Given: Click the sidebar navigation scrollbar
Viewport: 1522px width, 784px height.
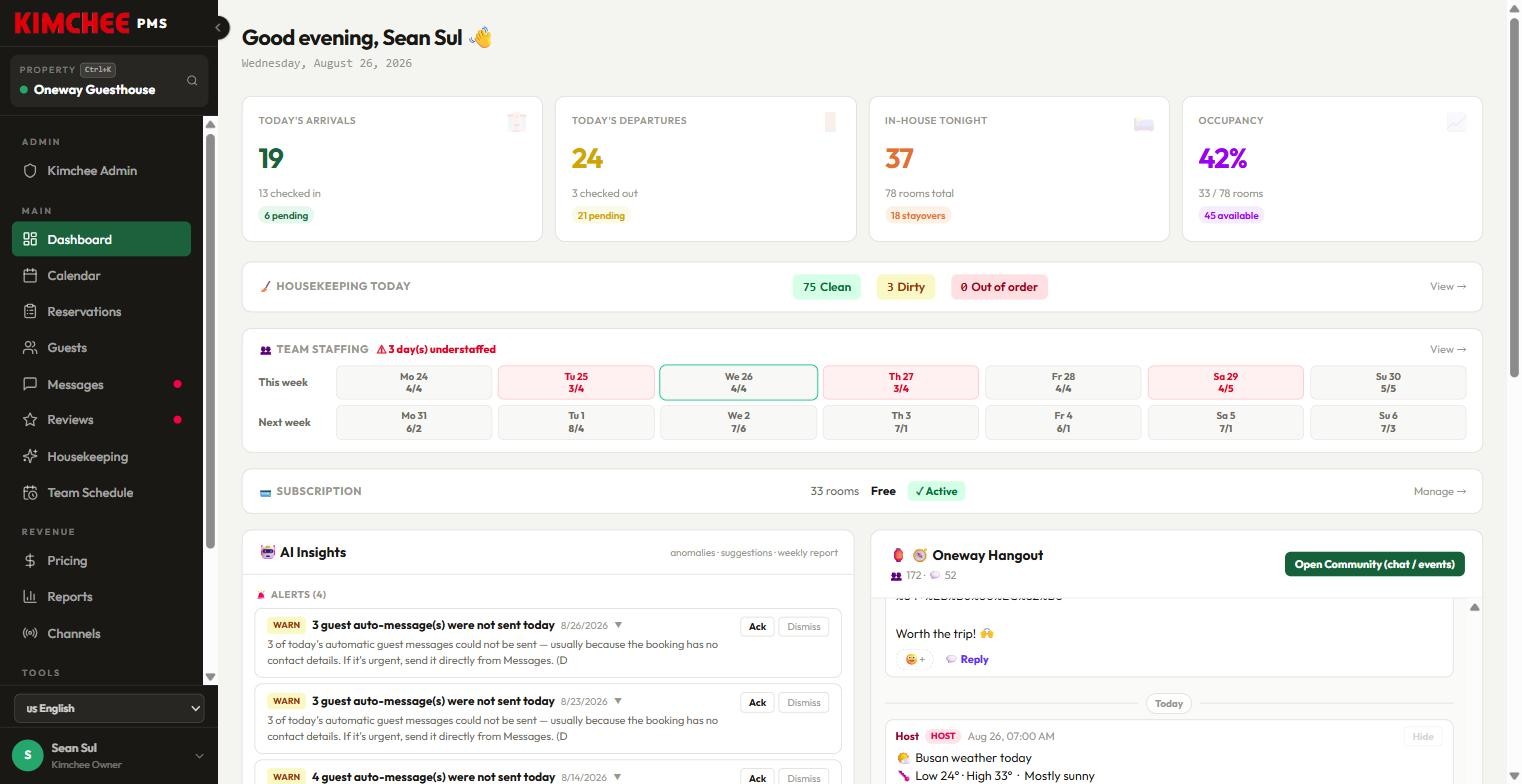Looking at the screenshot, I should coord(210,340).
